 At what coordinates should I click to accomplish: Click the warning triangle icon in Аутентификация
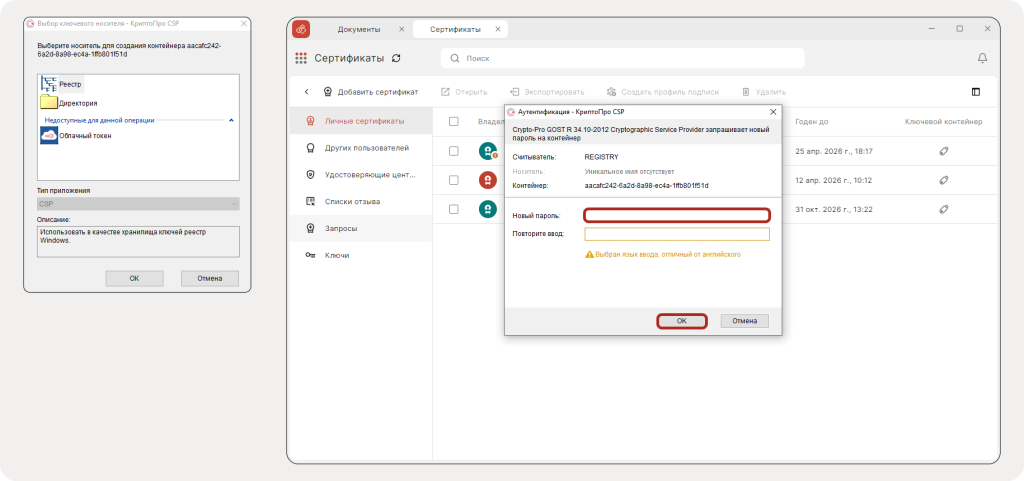589,255
